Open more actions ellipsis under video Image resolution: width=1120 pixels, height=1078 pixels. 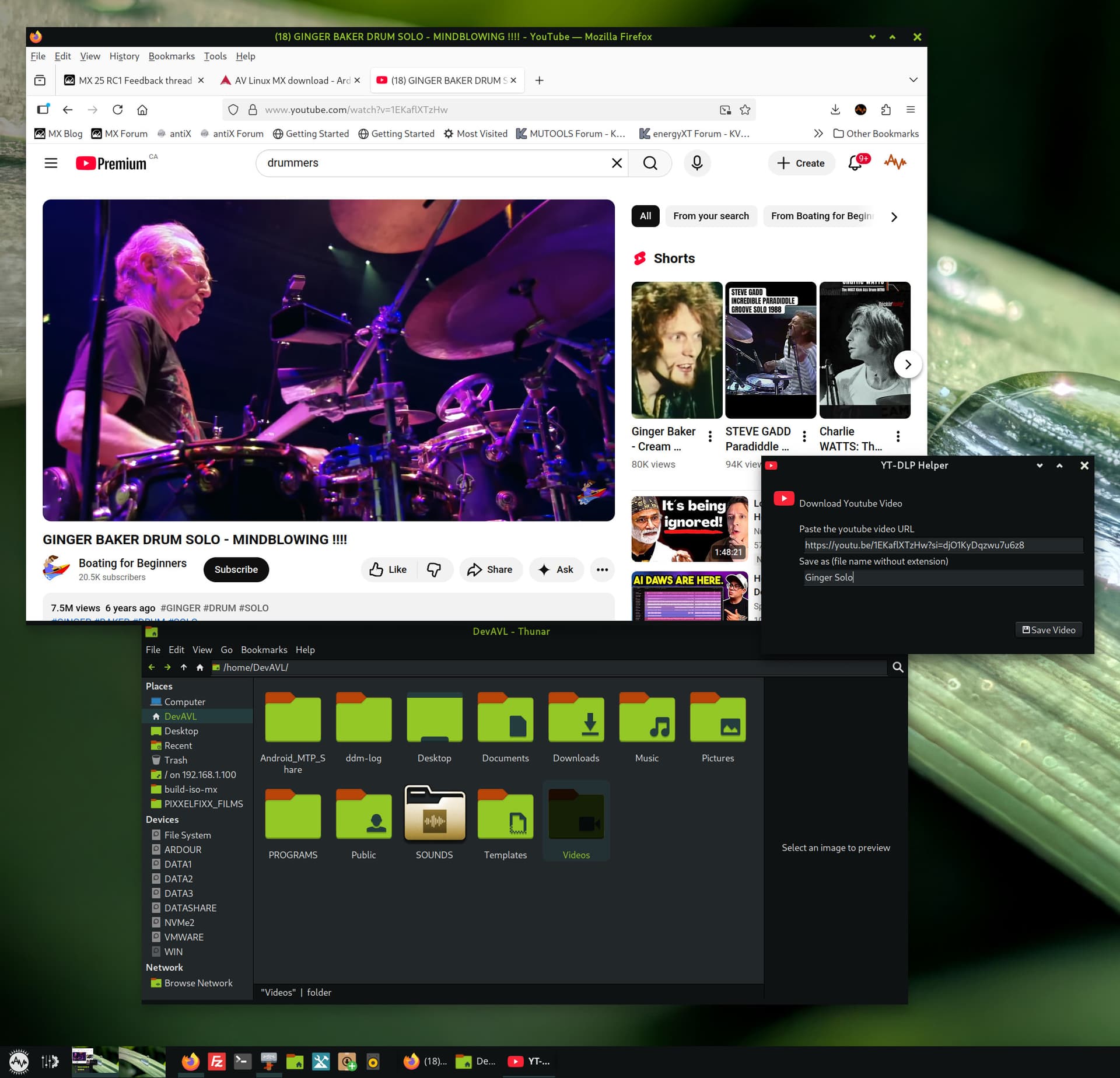pos(602,569)
